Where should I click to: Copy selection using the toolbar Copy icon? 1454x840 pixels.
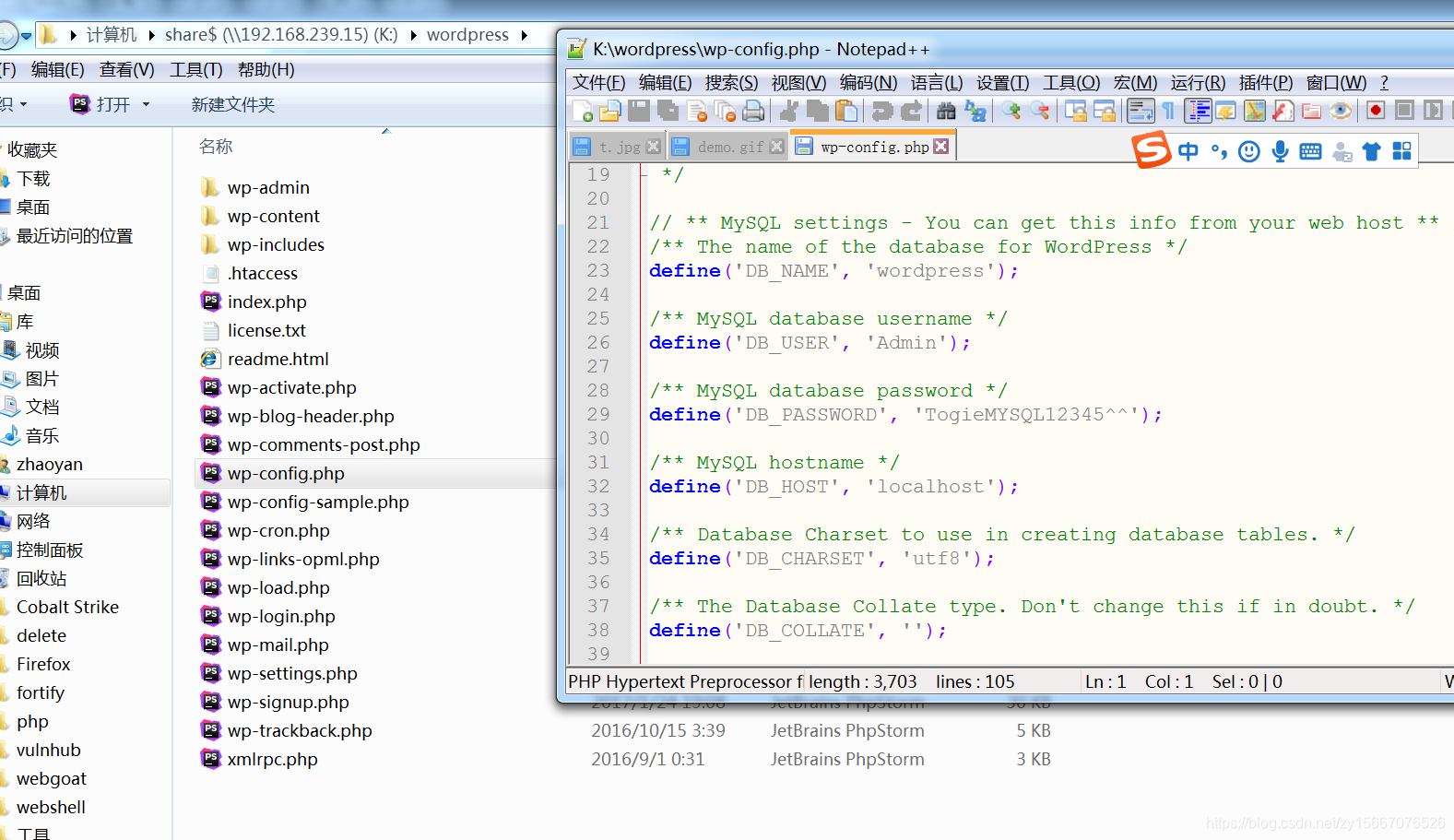pyautogui.click(x=818, y=112)
